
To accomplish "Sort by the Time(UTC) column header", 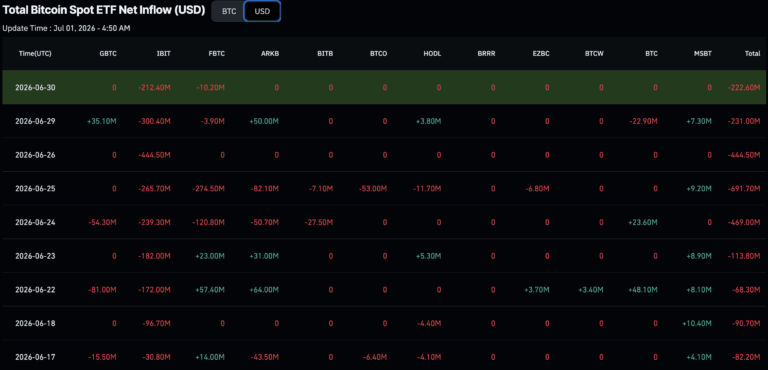I will pyautogui.click(x=35, y=54).
